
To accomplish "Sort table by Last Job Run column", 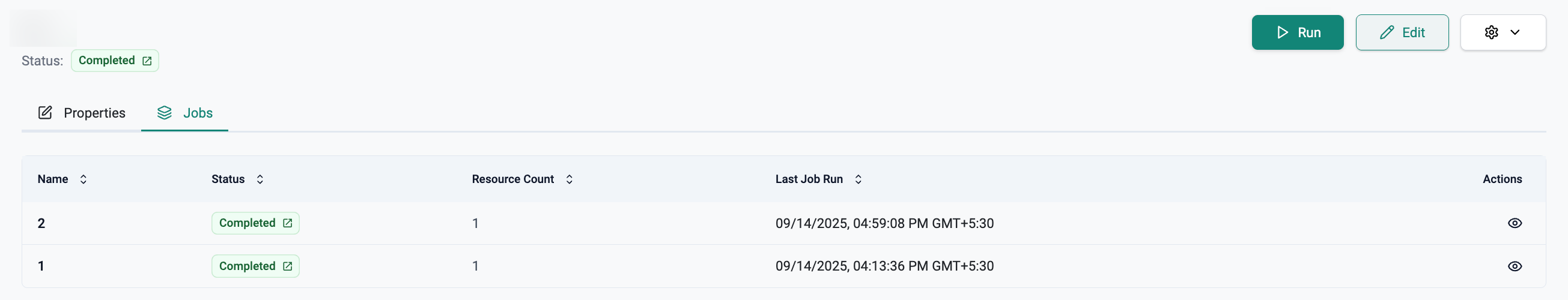I will pos(858,179).
